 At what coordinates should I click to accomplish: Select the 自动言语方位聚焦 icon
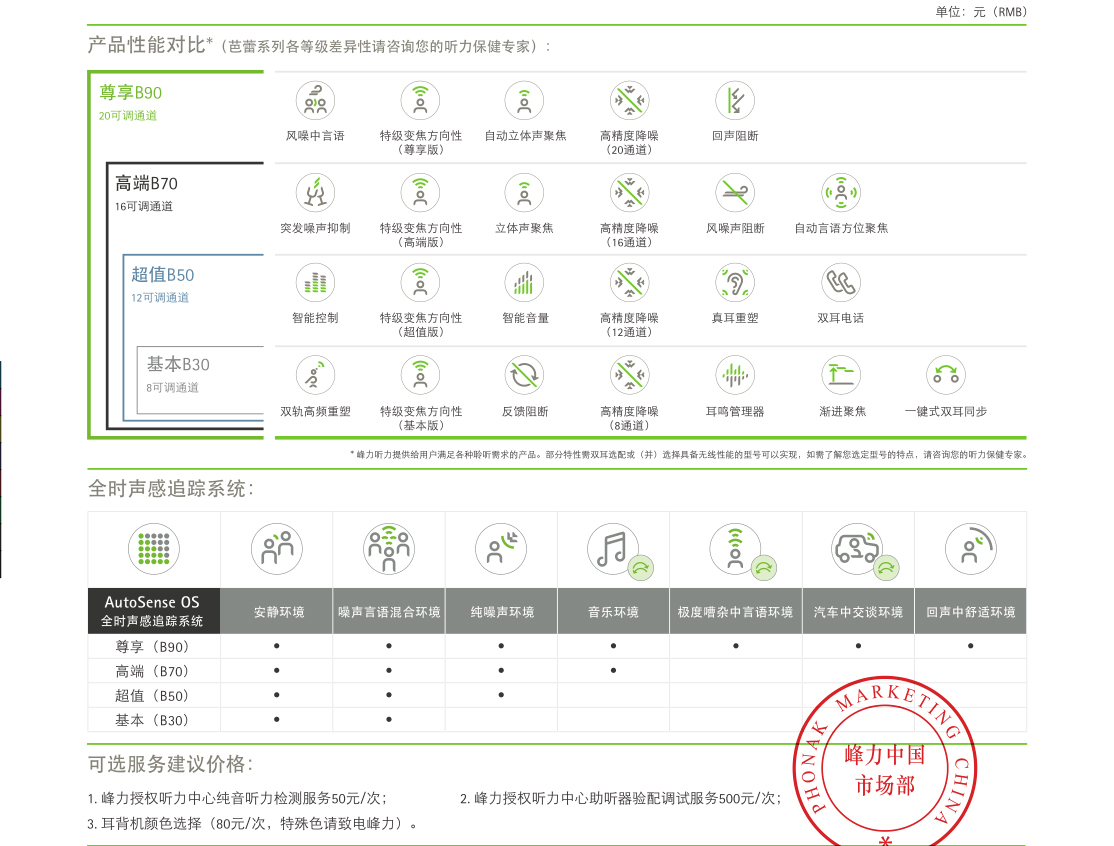(841, 192)
